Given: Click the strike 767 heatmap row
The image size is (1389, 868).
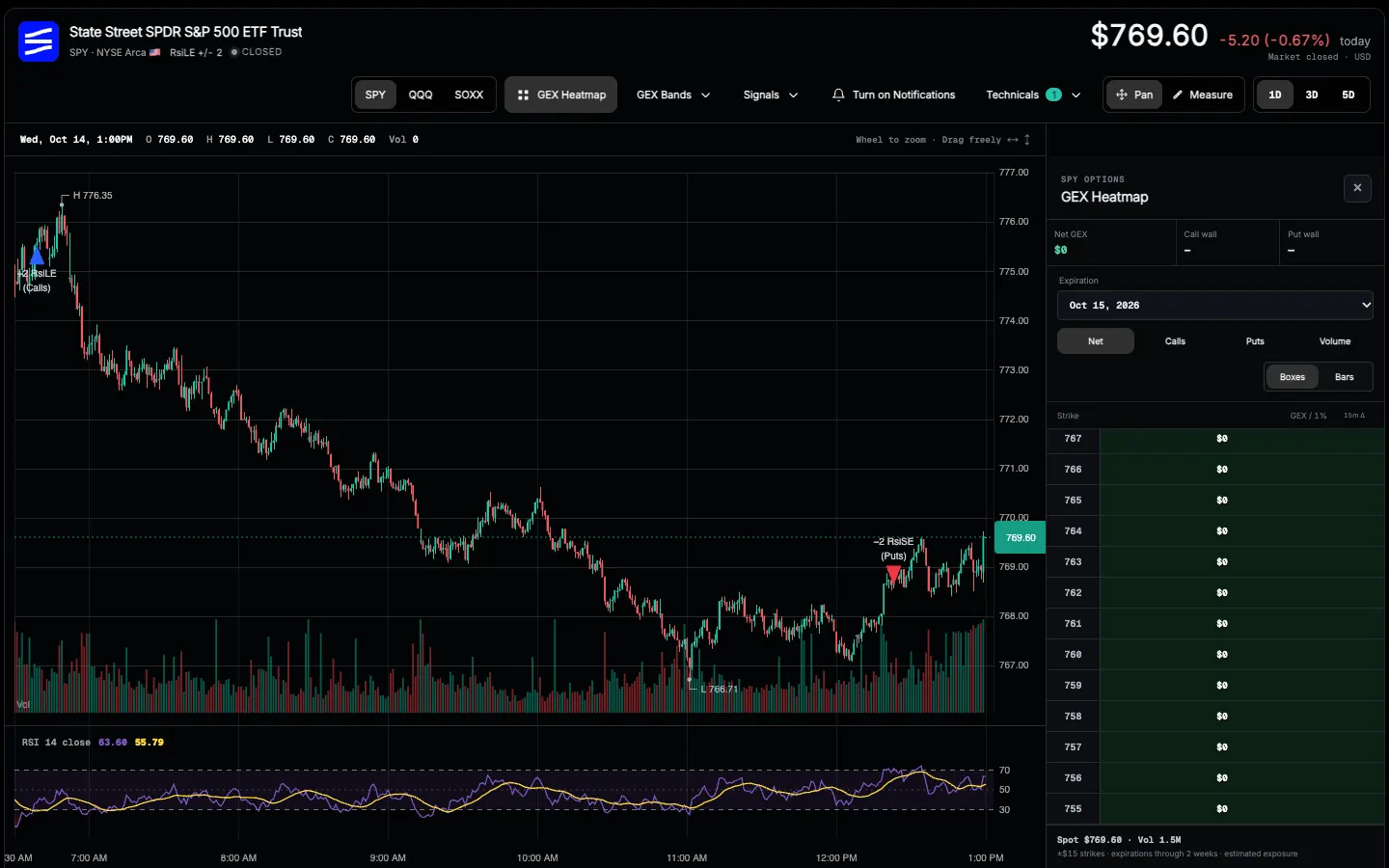Looking at the screenshot, I should [x=1217, y=439].
